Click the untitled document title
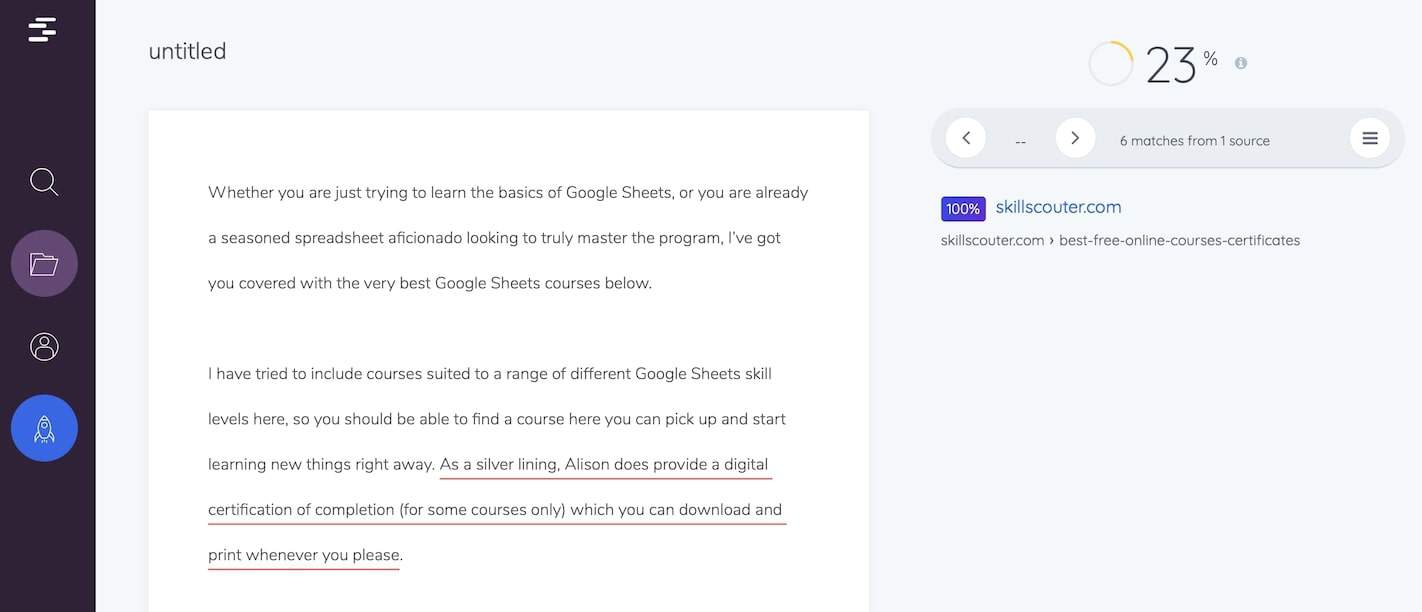Viewport: 1422px width, 612px height. pos(187,51)
